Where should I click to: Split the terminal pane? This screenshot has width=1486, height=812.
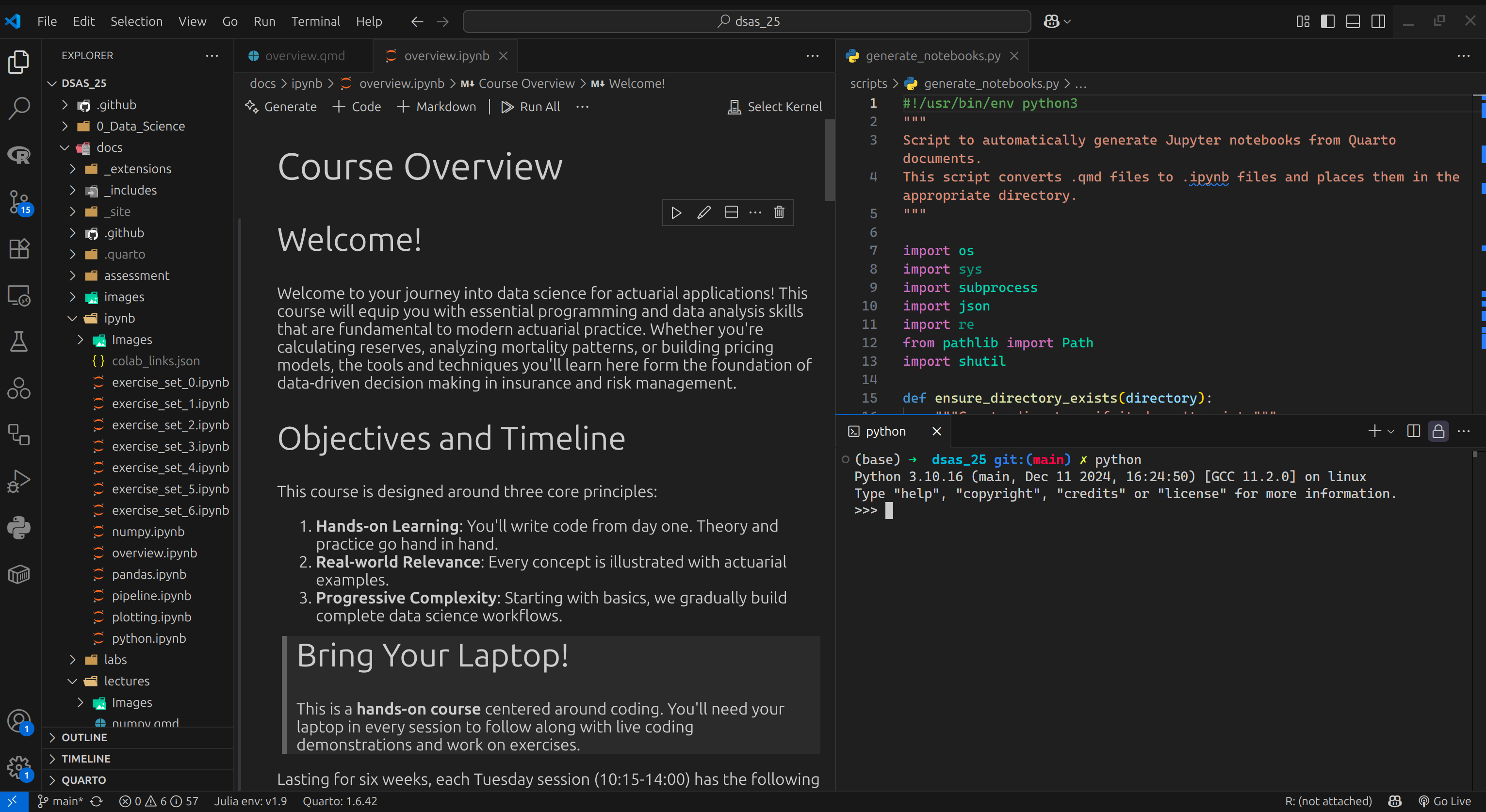pos(1413,431)
